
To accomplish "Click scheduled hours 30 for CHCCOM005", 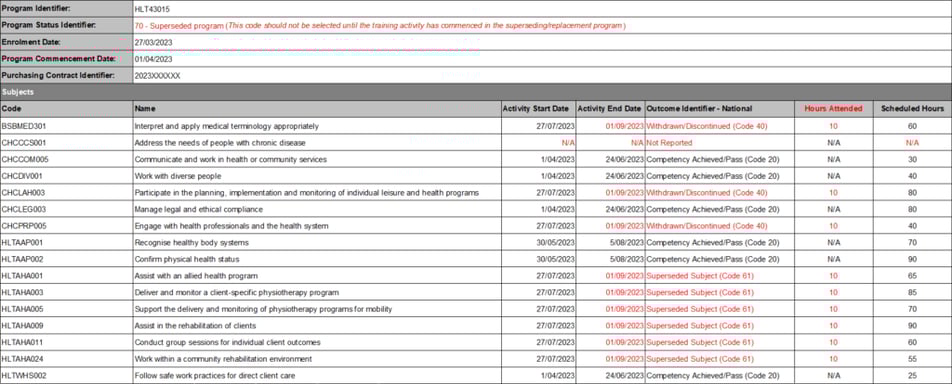I will [x=913, y=159].
